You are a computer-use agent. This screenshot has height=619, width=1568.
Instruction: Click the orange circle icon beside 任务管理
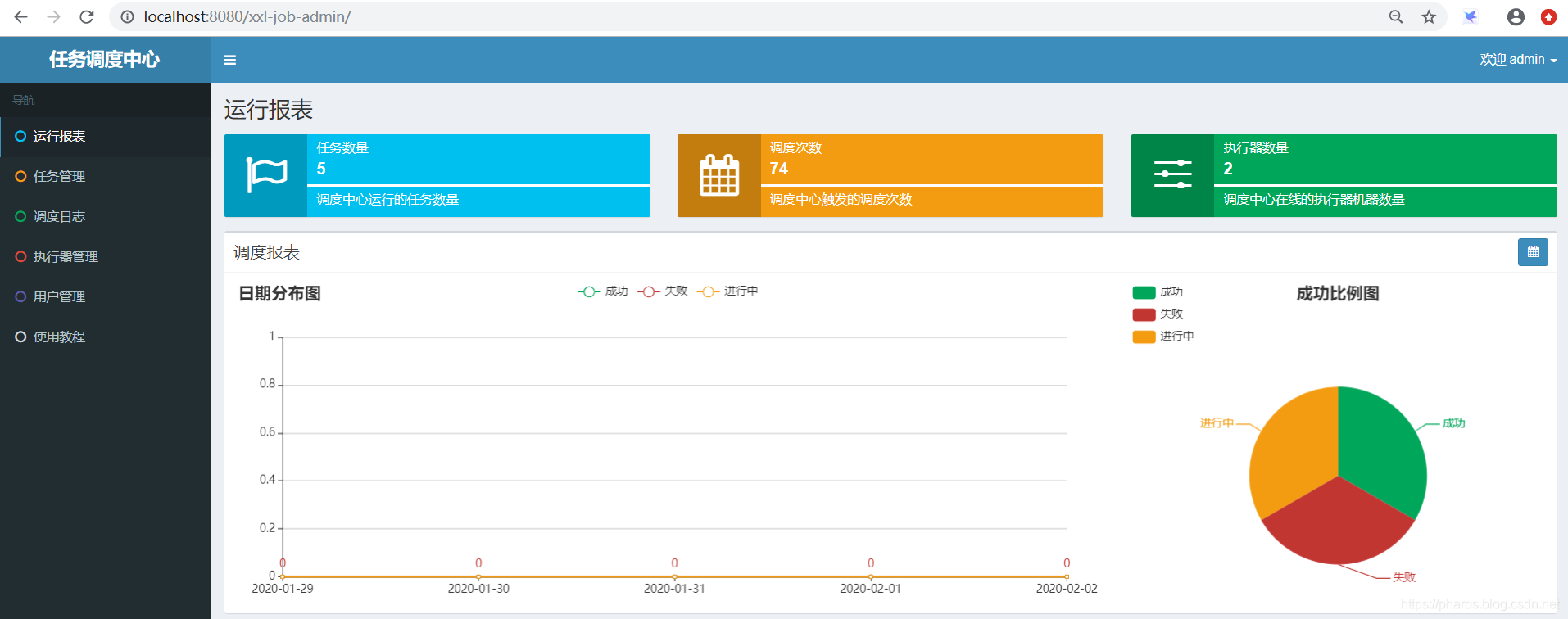pyautogui.click(x=20, y=177)
